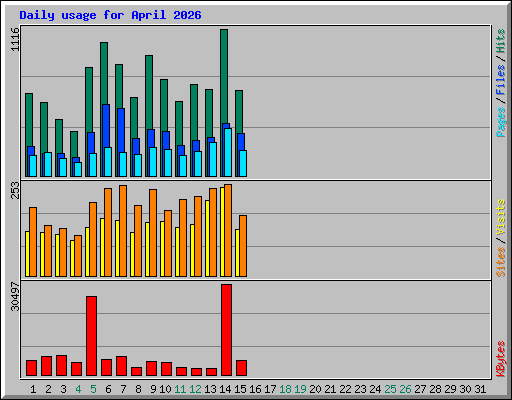Click green weekend day label 25
Viewport: 512px width, 400px height.
(x=390, y=389)
